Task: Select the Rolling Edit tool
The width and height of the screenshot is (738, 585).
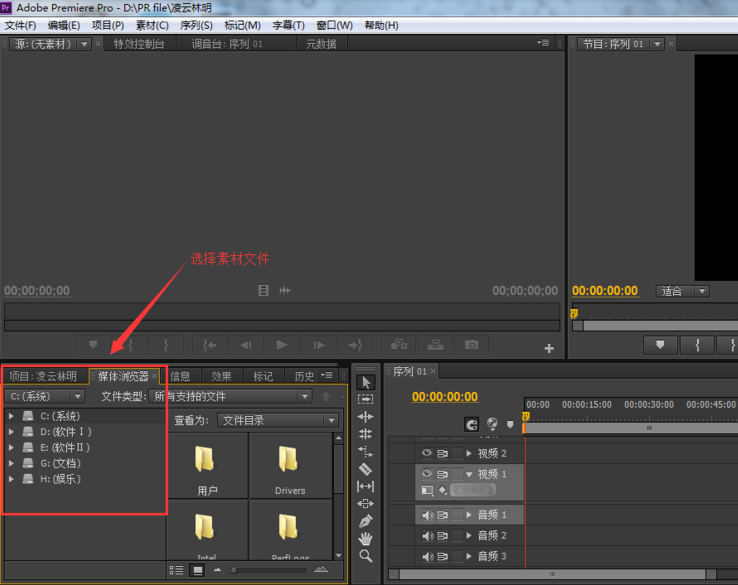Action: point(366,434)
